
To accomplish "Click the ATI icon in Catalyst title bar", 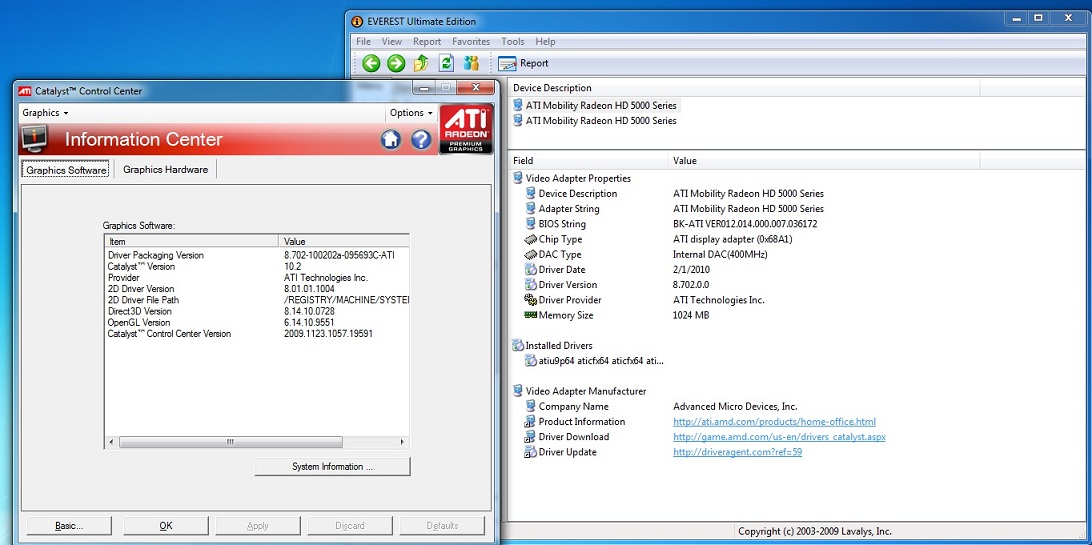I will click(25, 90).
